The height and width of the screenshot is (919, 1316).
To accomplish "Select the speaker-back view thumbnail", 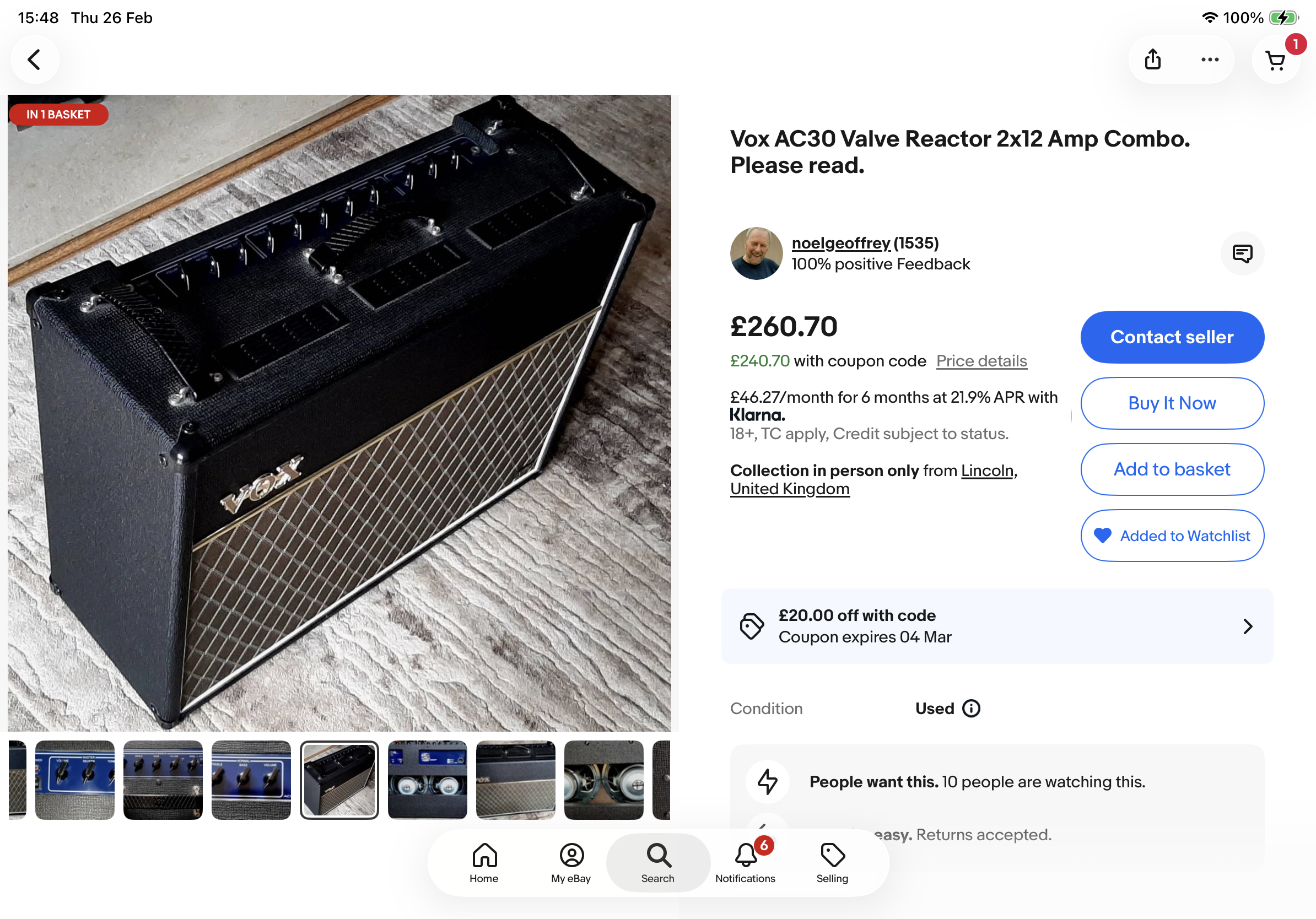I will click(x=603, y=780).
